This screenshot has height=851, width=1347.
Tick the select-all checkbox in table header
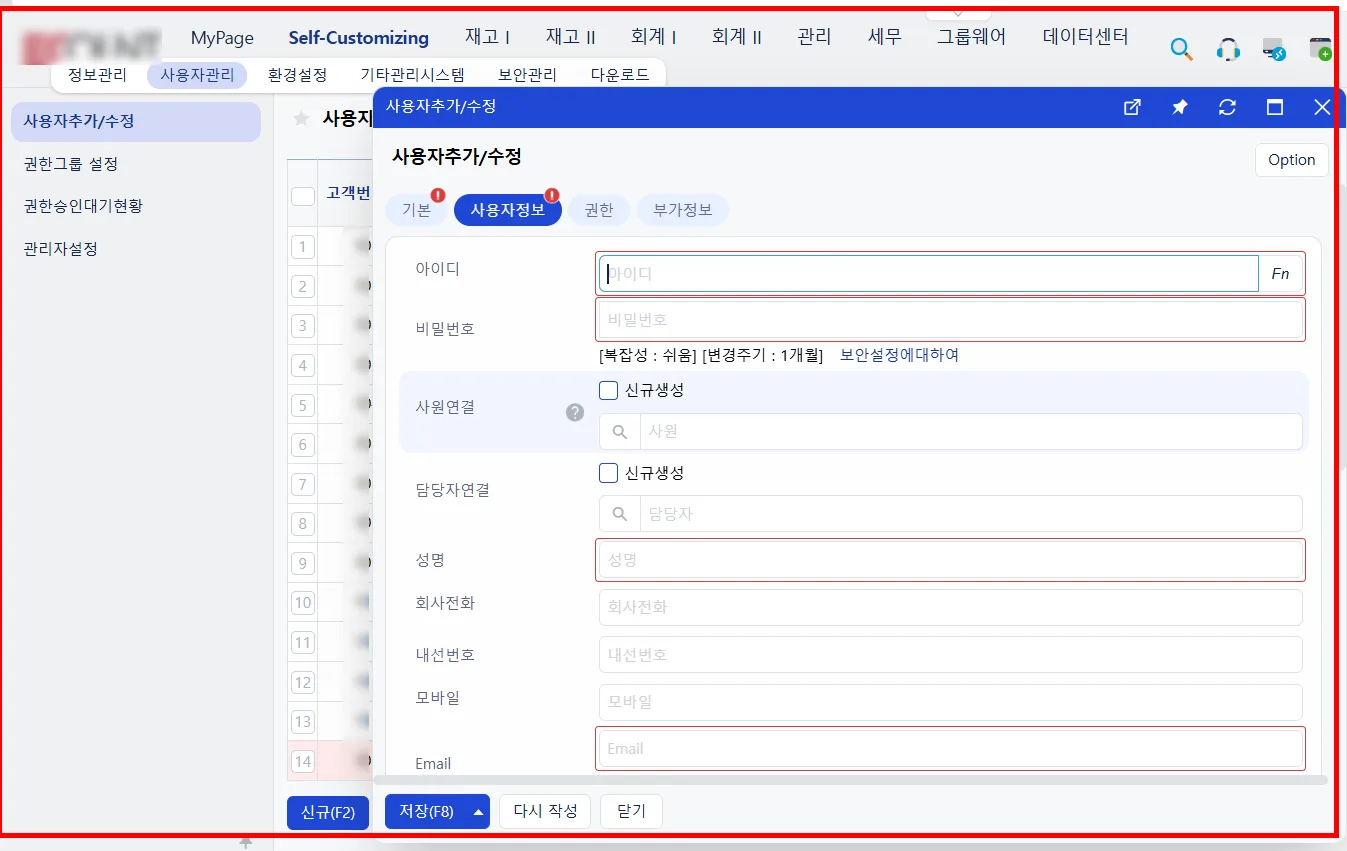tap(303, 196)
